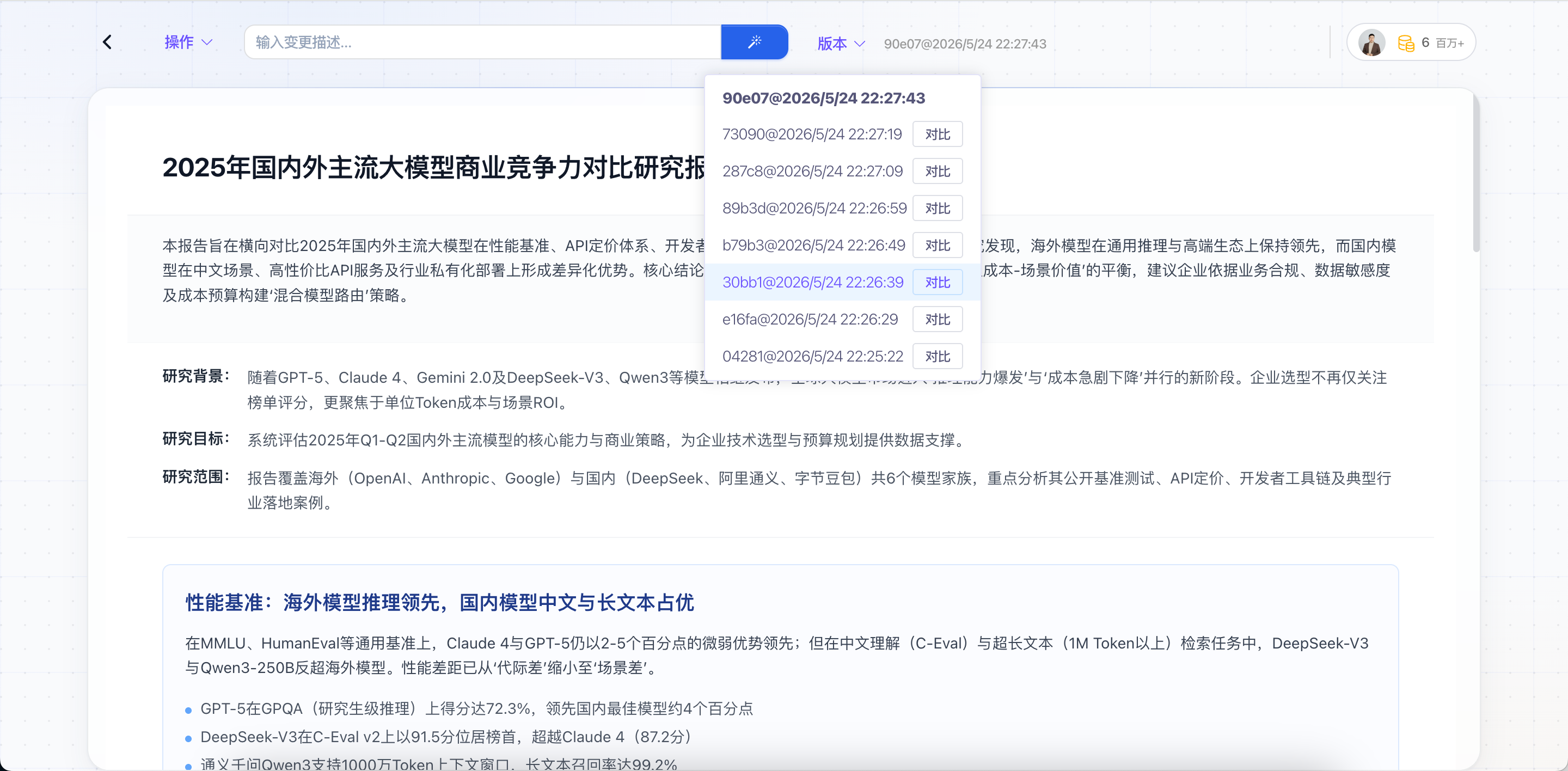Image resolution: width=1568 pixels, height=771 pixels.
Task: Click current version label beside 版本
Action: pyautogui.click(x=965, y=44)
